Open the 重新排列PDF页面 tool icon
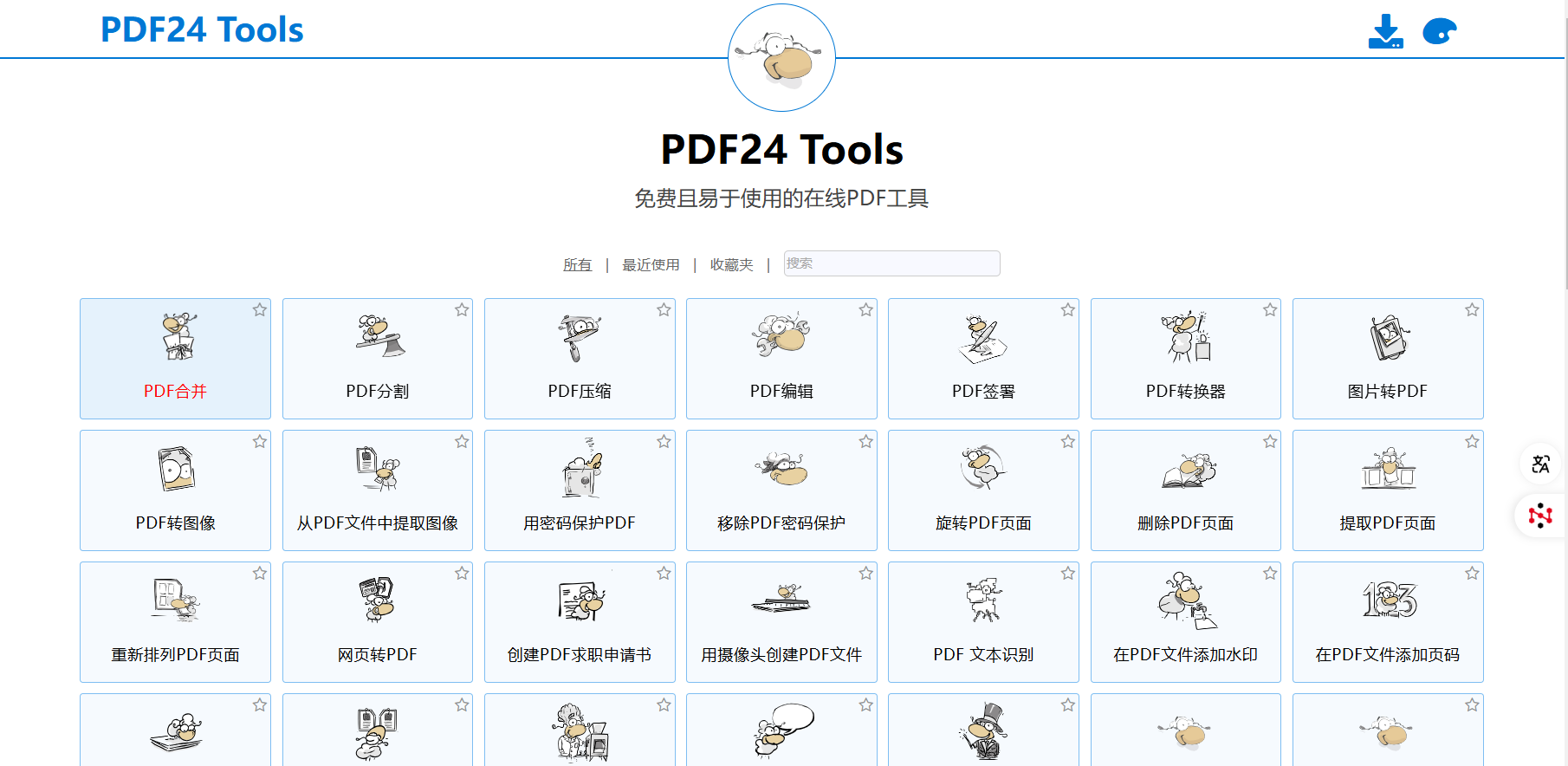Screen dimensions: 1568x766 coord(176,600)
